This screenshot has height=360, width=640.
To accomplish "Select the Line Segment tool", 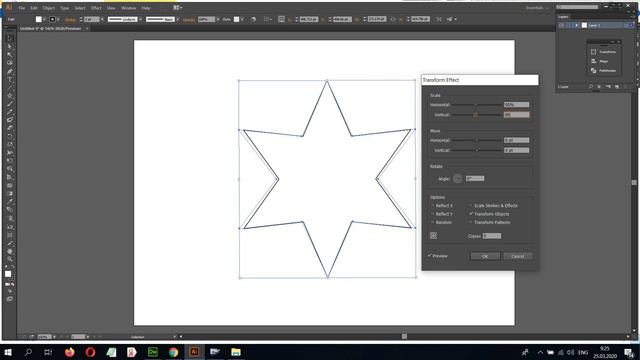I will click(x=10, y=88).
